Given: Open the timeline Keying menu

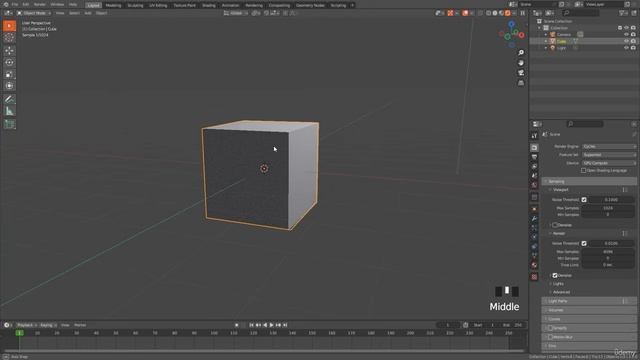Looking at the screenshot, I should (x=47, y=325).
